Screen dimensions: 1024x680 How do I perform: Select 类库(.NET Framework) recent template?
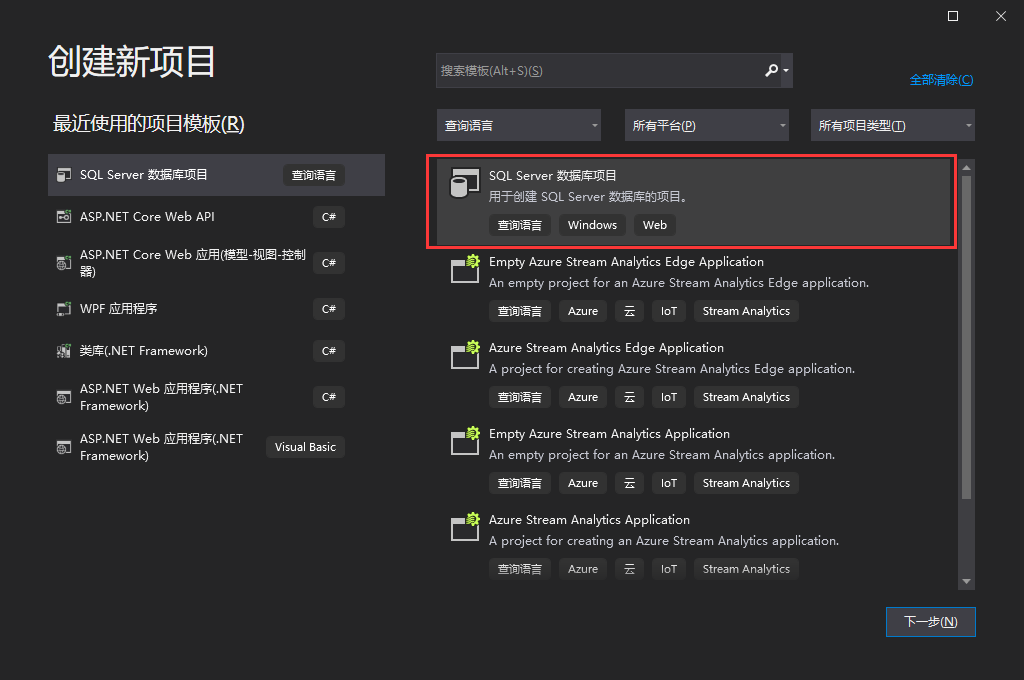point(216,351)
